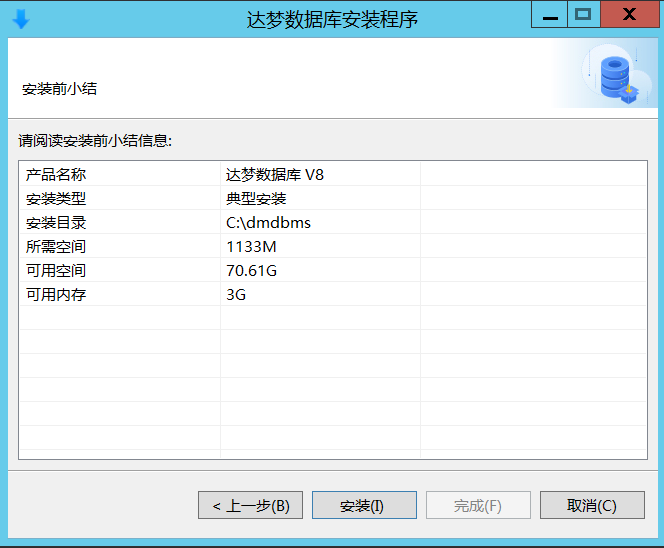Image resolution: width=664 pixels, height=548 pixels.
Task: Maximize the installer window
Action: point(584,14)
